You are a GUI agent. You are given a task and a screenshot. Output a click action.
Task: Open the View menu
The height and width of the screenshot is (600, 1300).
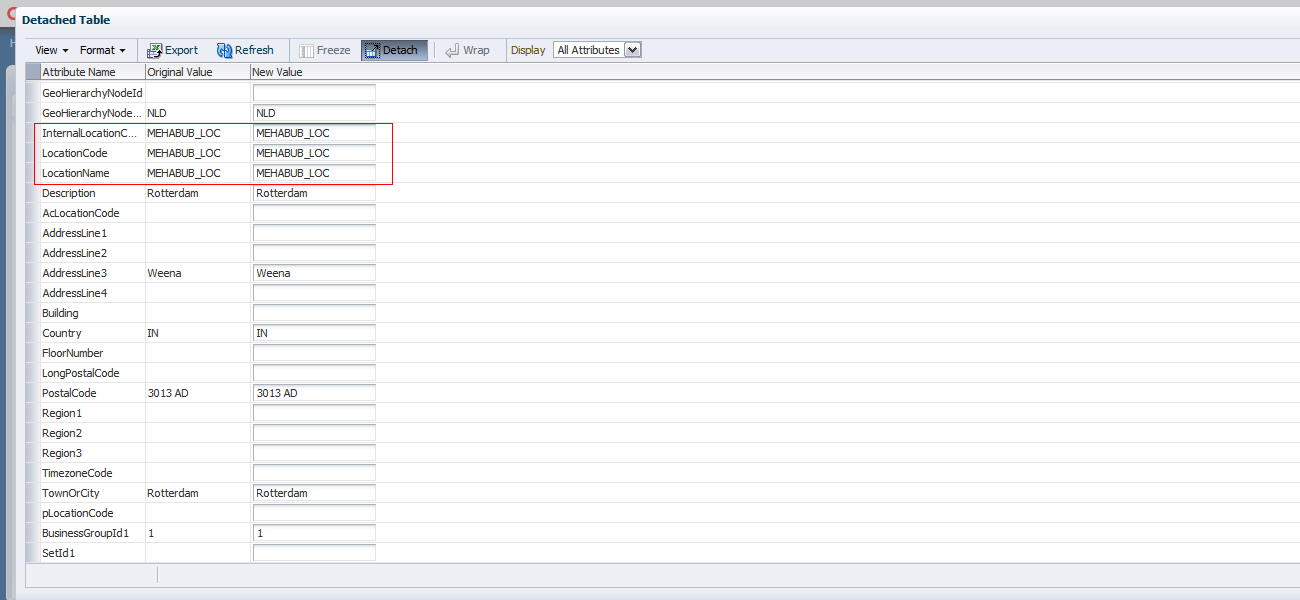point(45,49)
